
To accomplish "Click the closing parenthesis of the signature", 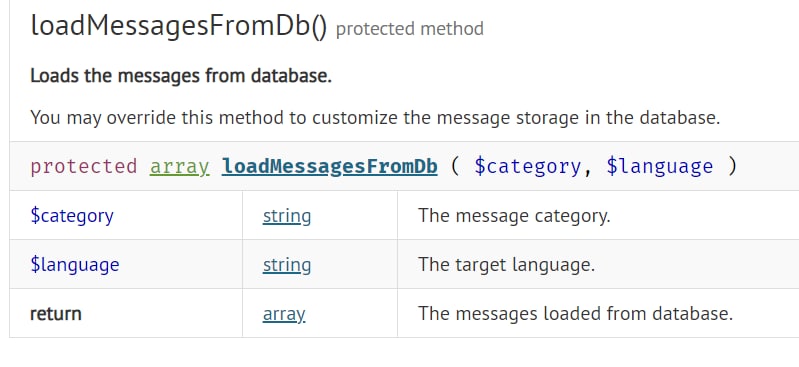I will [732, 167].
